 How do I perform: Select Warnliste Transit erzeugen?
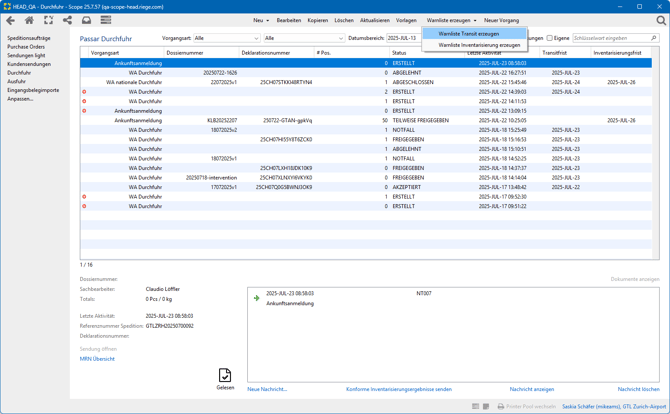[474, 34]
